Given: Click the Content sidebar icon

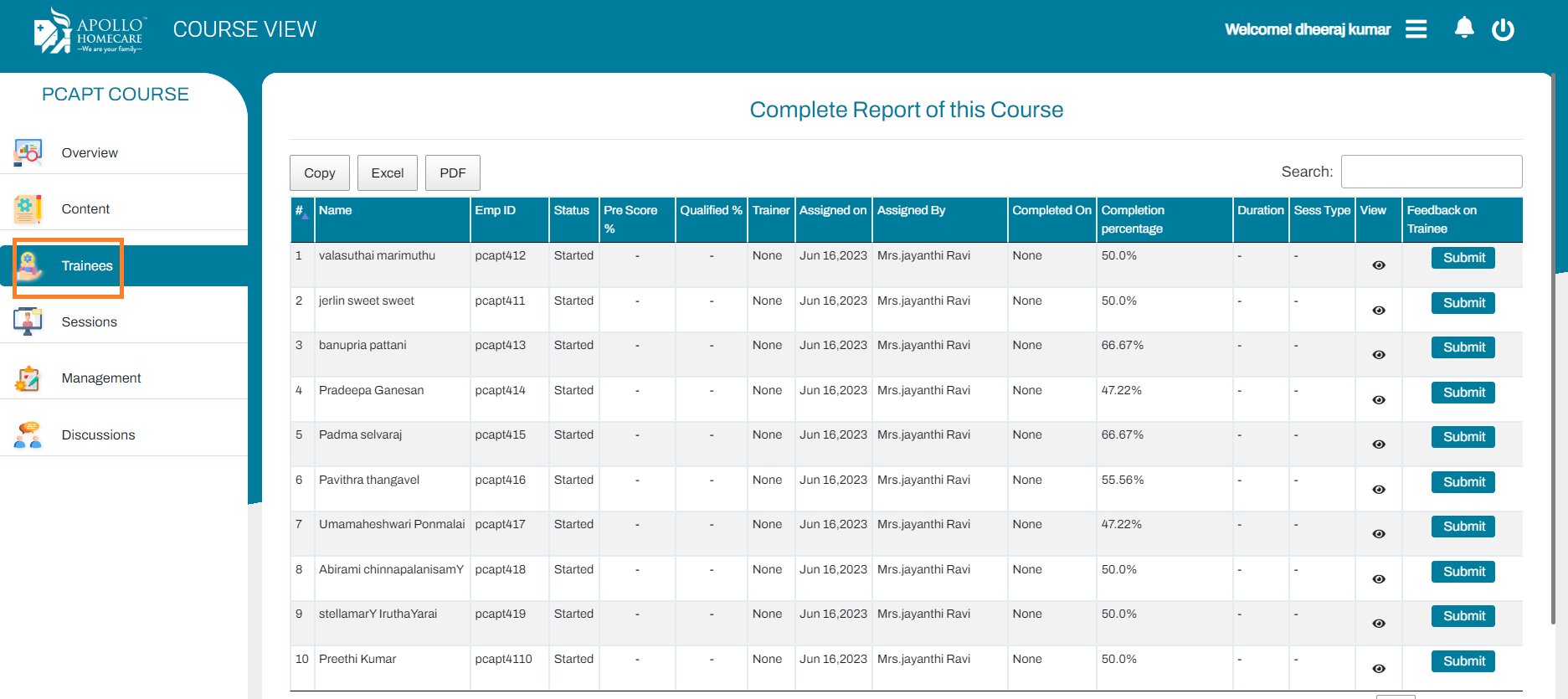Looking at the screenshot, I should point(28,208).
